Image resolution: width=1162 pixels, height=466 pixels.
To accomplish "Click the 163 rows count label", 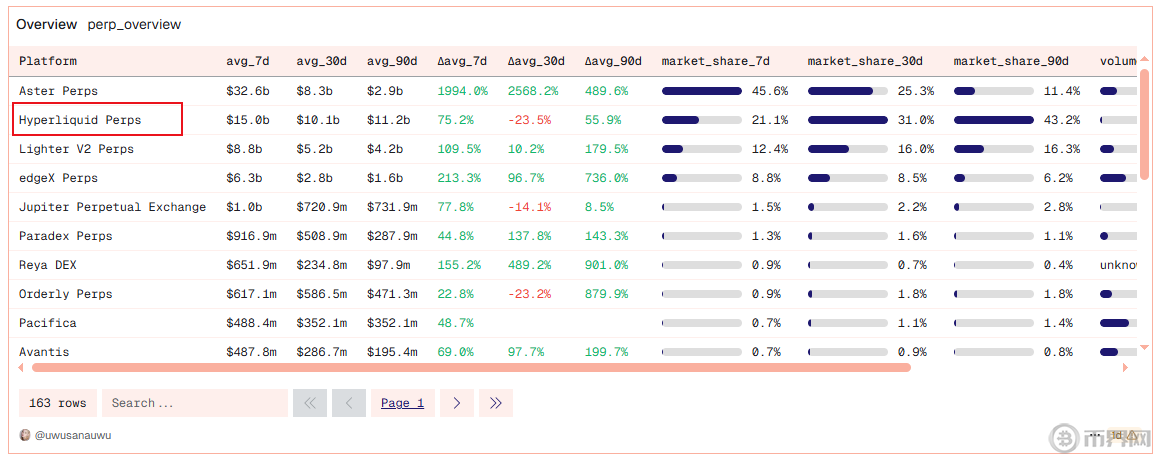I will point(58,403).
